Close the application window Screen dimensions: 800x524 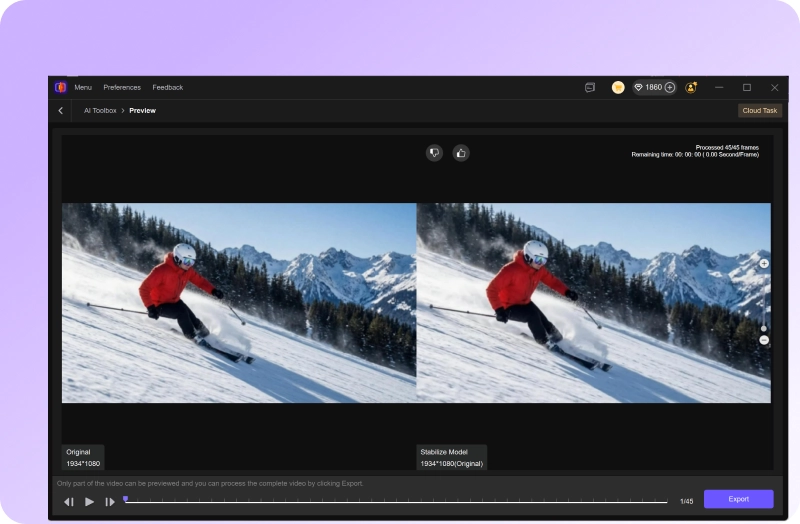(774, 88)
